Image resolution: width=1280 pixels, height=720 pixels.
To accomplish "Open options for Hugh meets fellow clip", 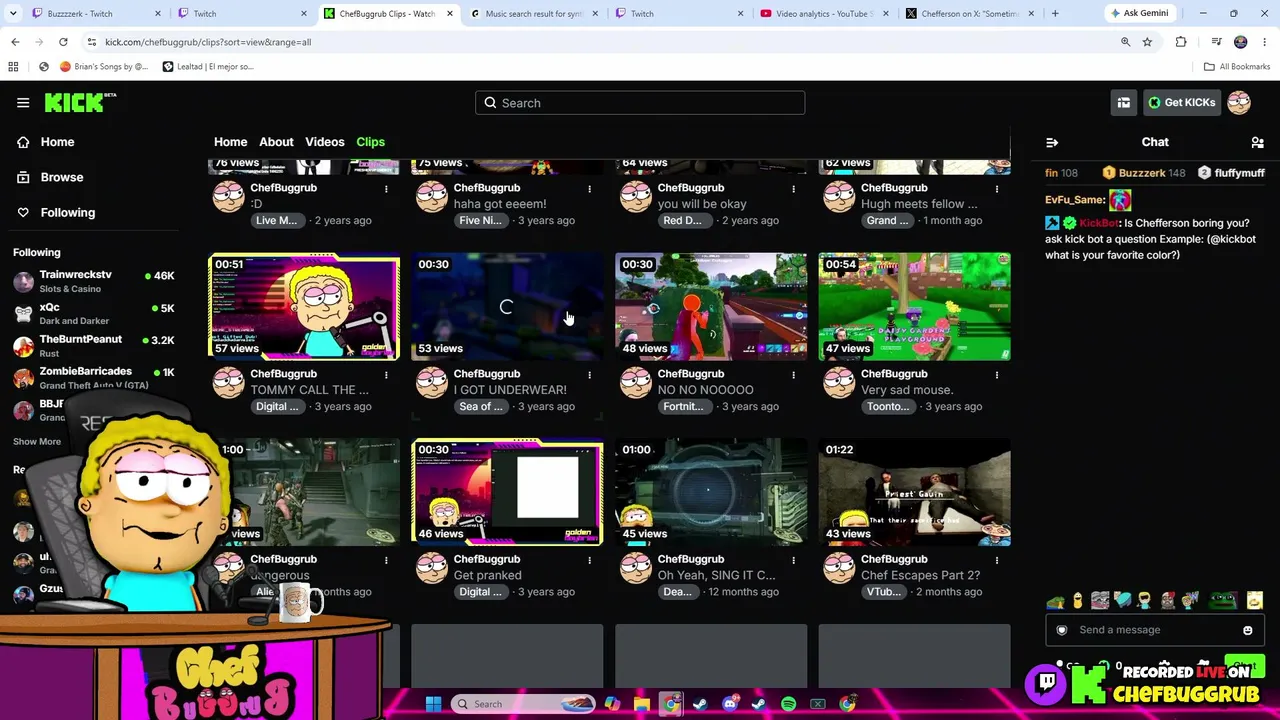I will (x=997, y=188).
